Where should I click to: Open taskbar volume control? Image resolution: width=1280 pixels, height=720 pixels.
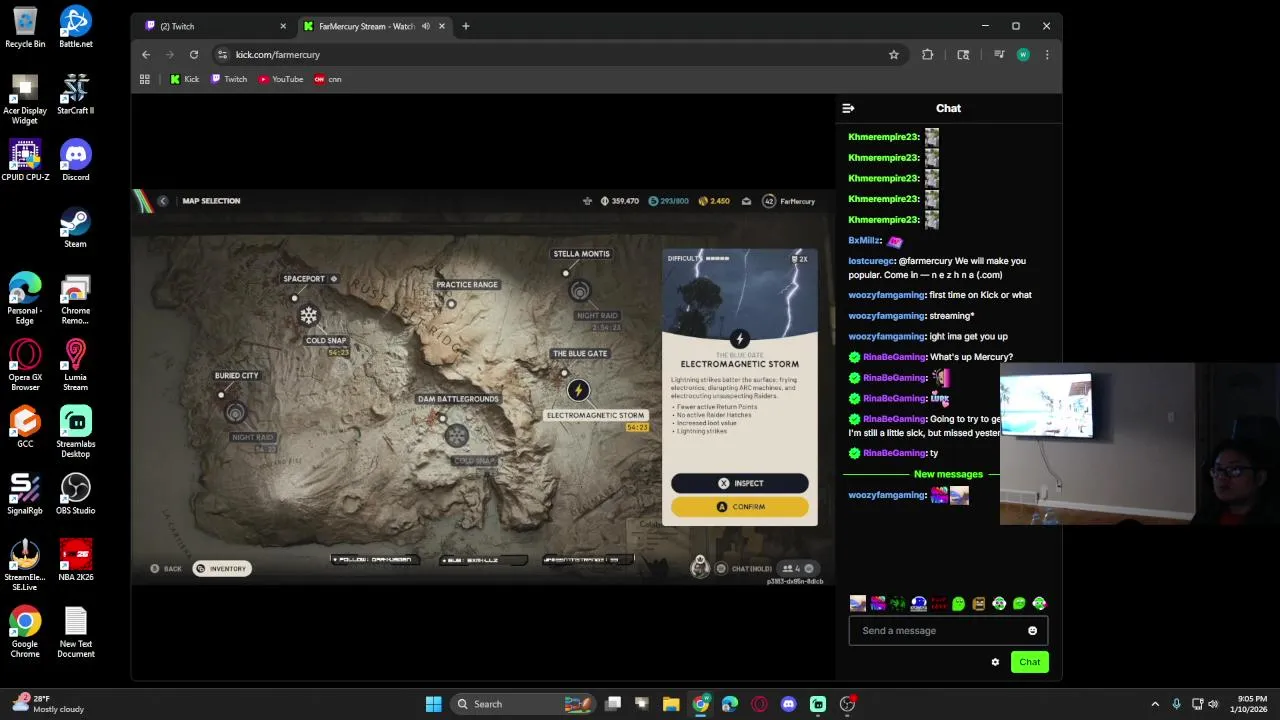click(1213, 704)
